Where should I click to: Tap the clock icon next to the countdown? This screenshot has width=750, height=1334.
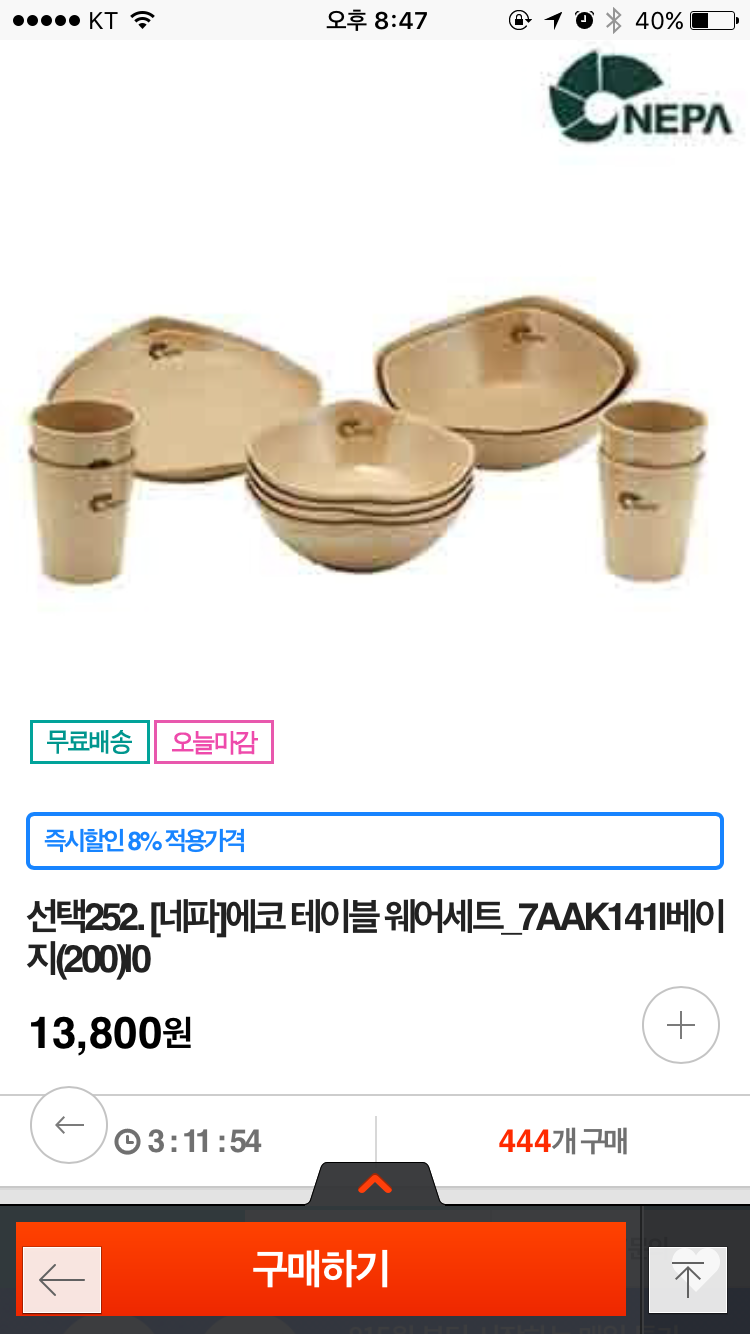tap(127, 1141)
